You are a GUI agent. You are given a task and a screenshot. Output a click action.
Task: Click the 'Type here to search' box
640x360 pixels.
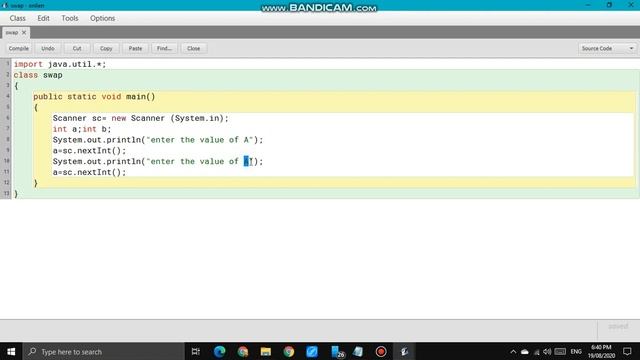(104, 351)
